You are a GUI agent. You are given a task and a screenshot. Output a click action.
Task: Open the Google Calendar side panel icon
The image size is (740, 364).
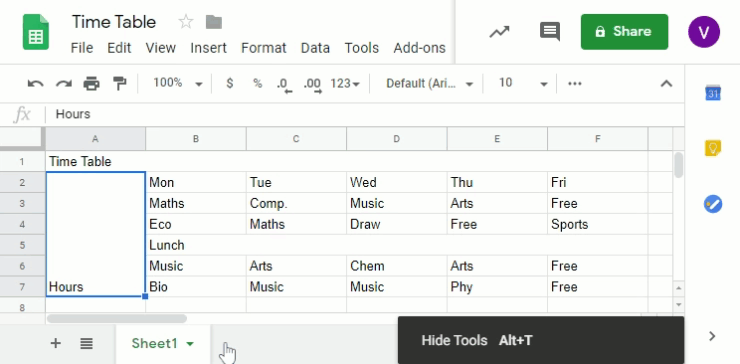(713, 93)
